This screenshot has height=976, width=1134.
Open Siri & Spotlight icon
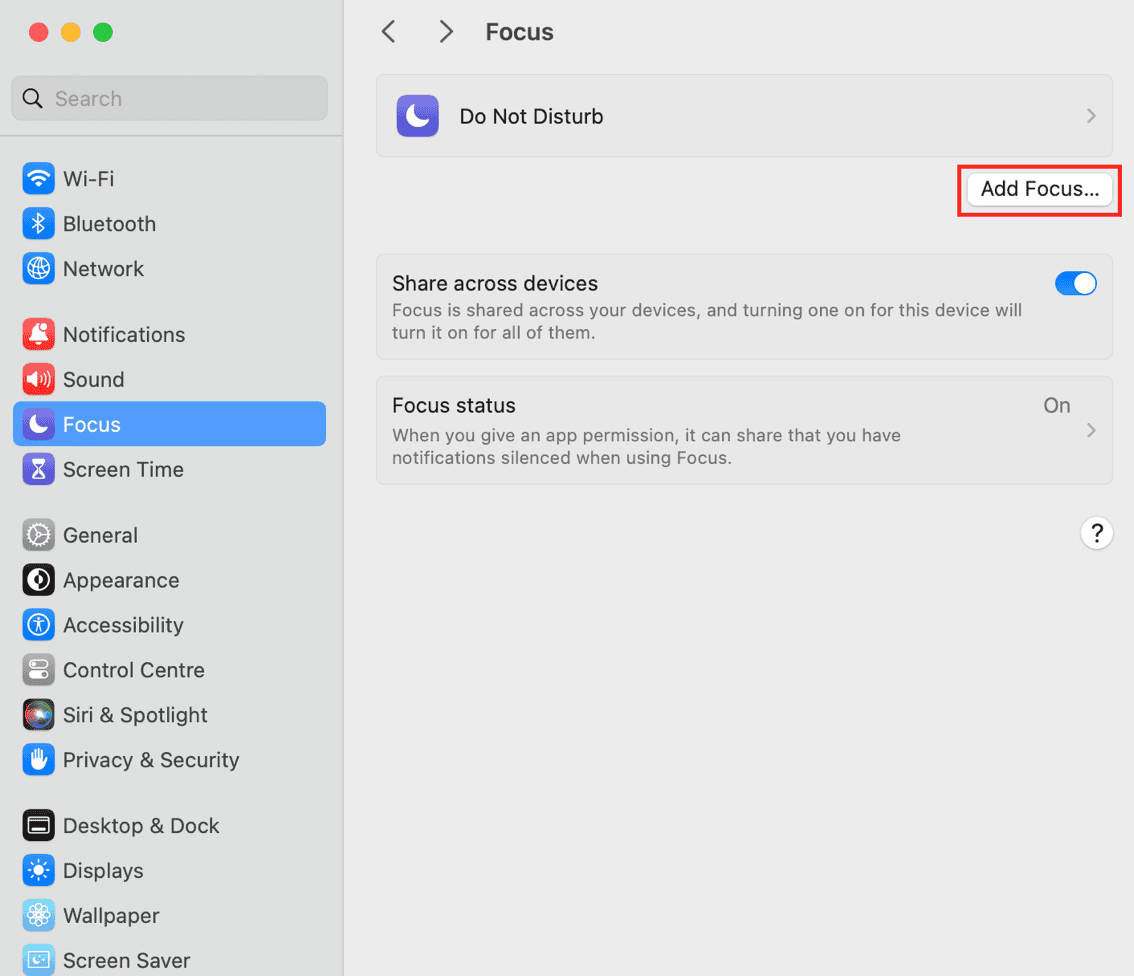pyautogui.click(x=38, y=716)
